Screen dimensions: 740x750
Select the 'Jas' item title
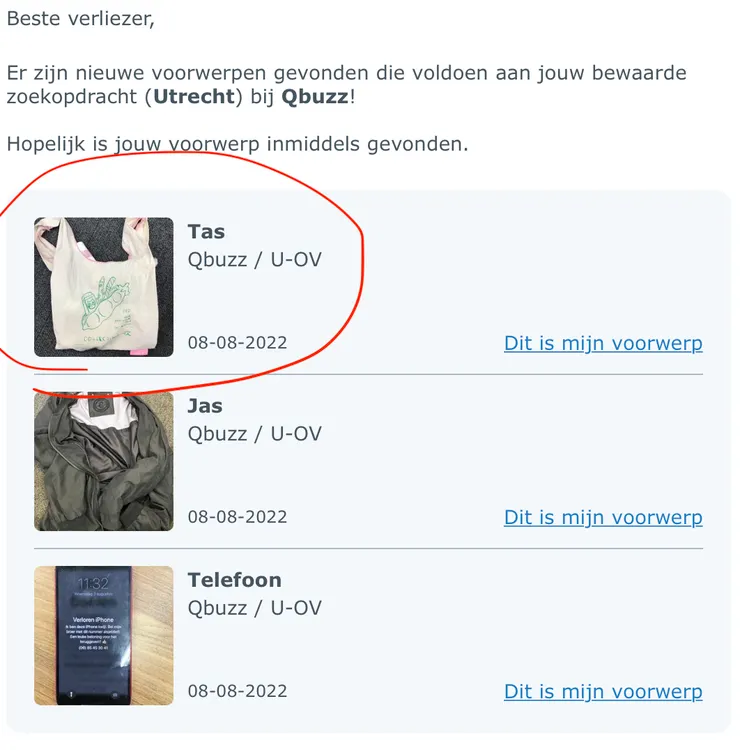point(205,406)
